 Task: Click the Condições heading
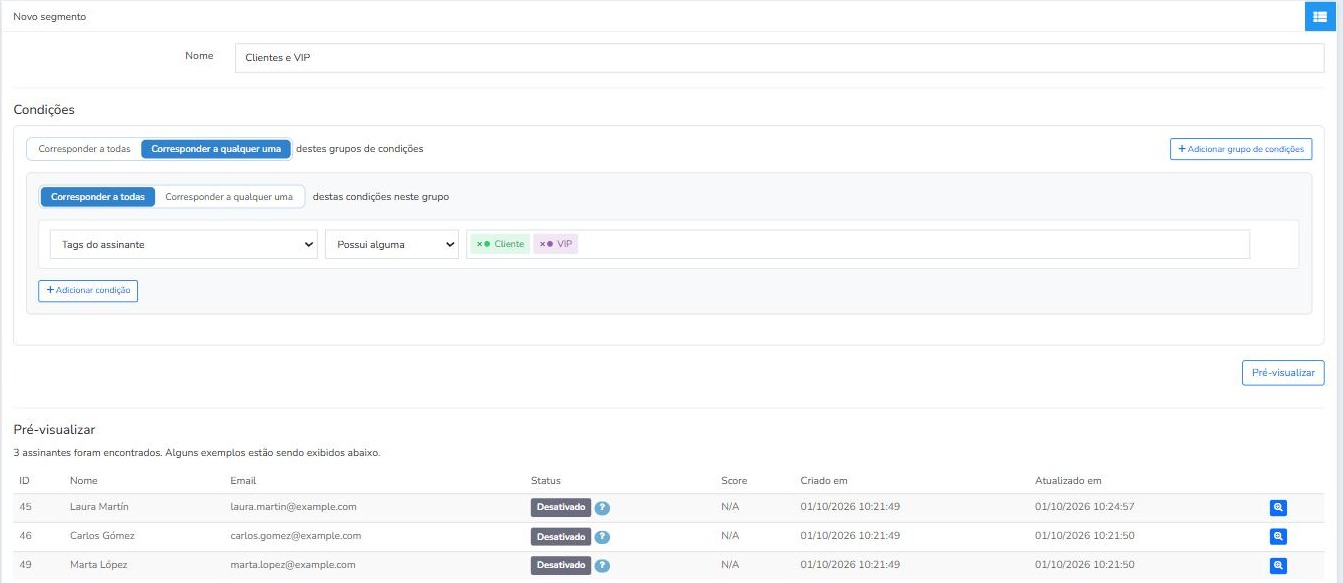[x=44, y=110]
